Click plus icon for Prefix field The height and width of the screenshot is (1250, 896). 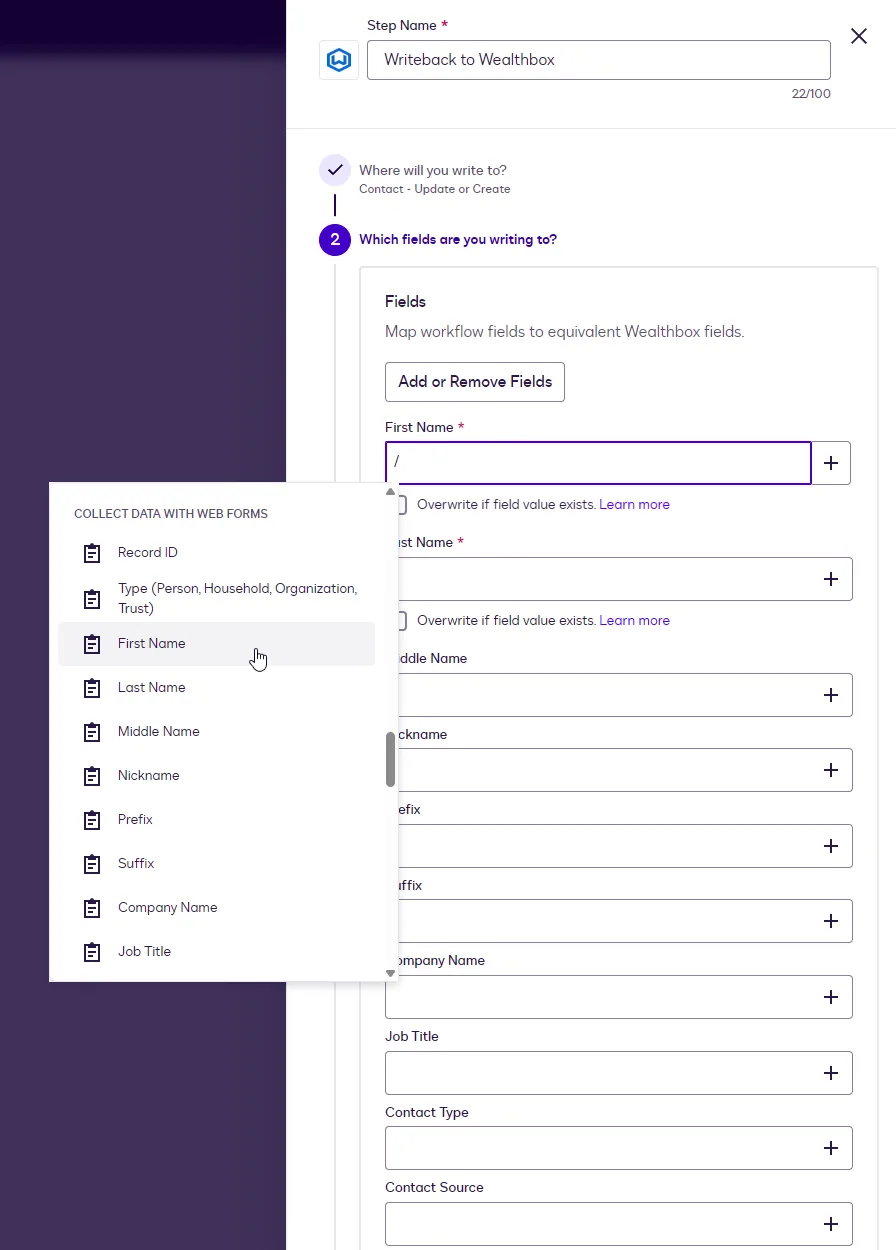831,846
